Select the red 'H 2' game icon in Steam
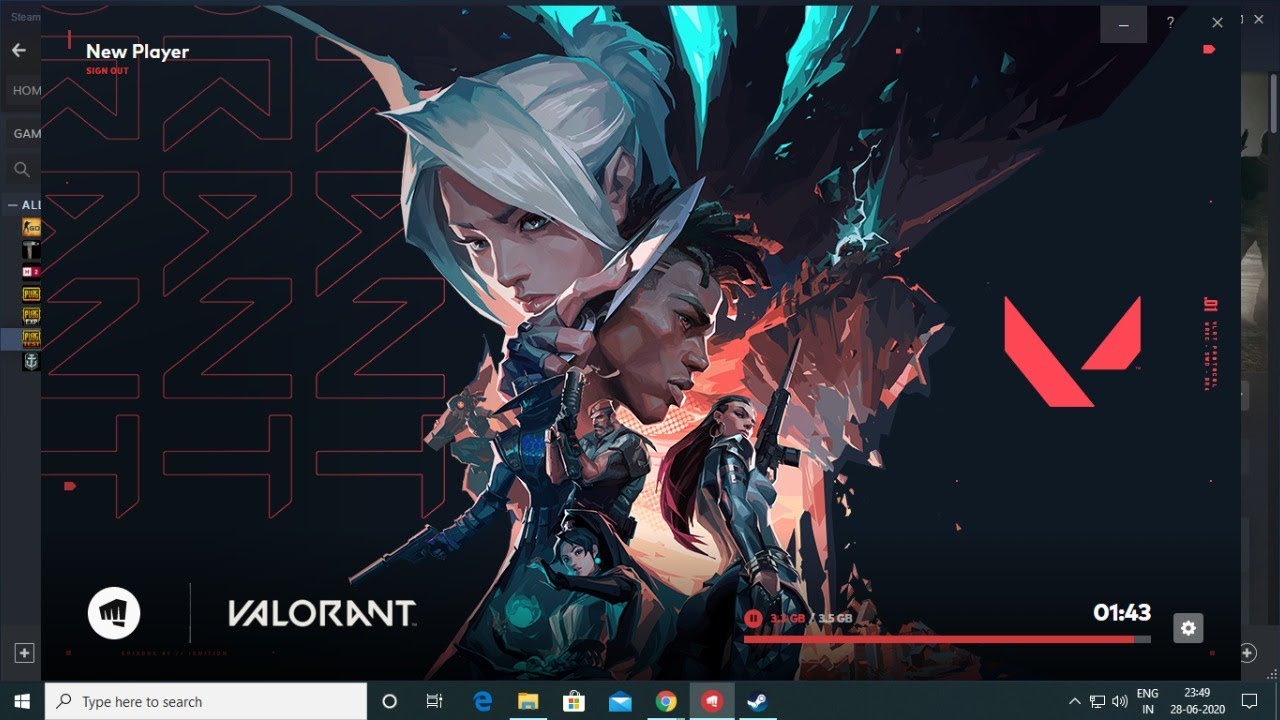 (x=31, y=272)
